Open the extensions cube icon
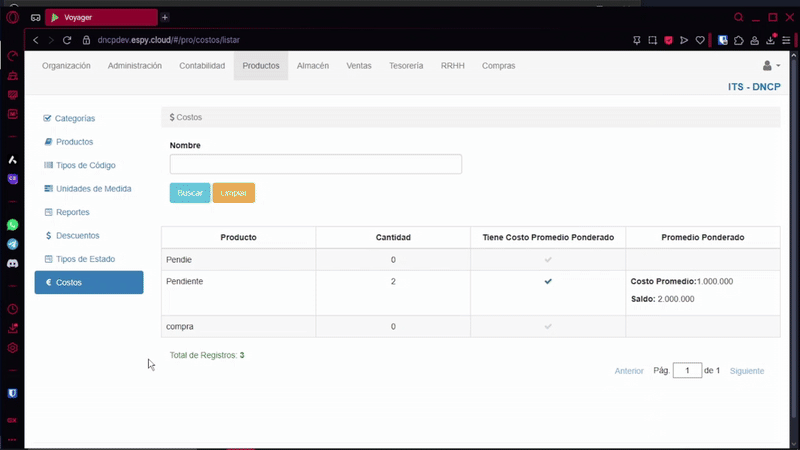 (x=738, y=40)
